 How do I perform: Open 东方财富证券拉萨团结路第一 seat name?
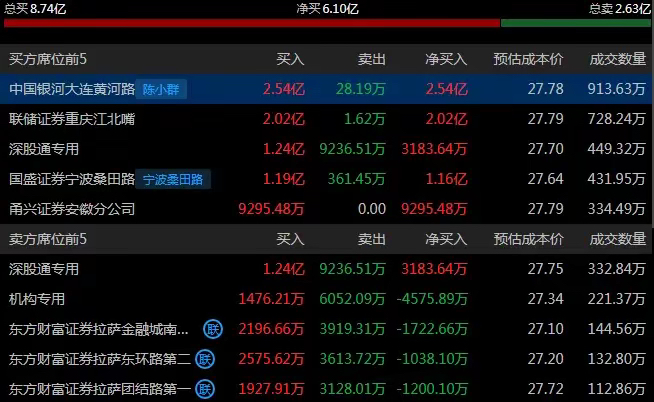[100, 389]
